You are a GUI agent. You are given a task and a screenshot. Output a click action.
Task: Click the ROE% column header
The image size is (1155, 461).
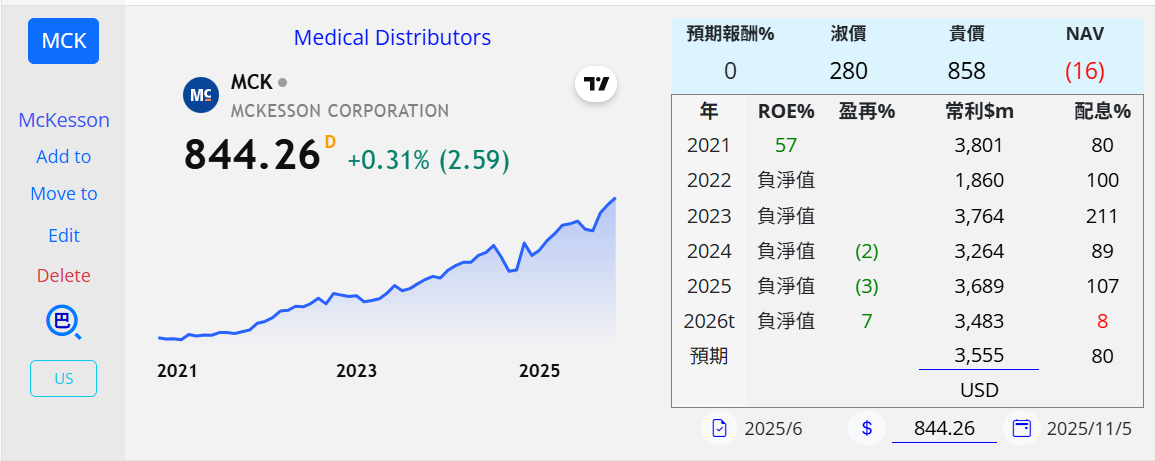click(x=786, y=112)
